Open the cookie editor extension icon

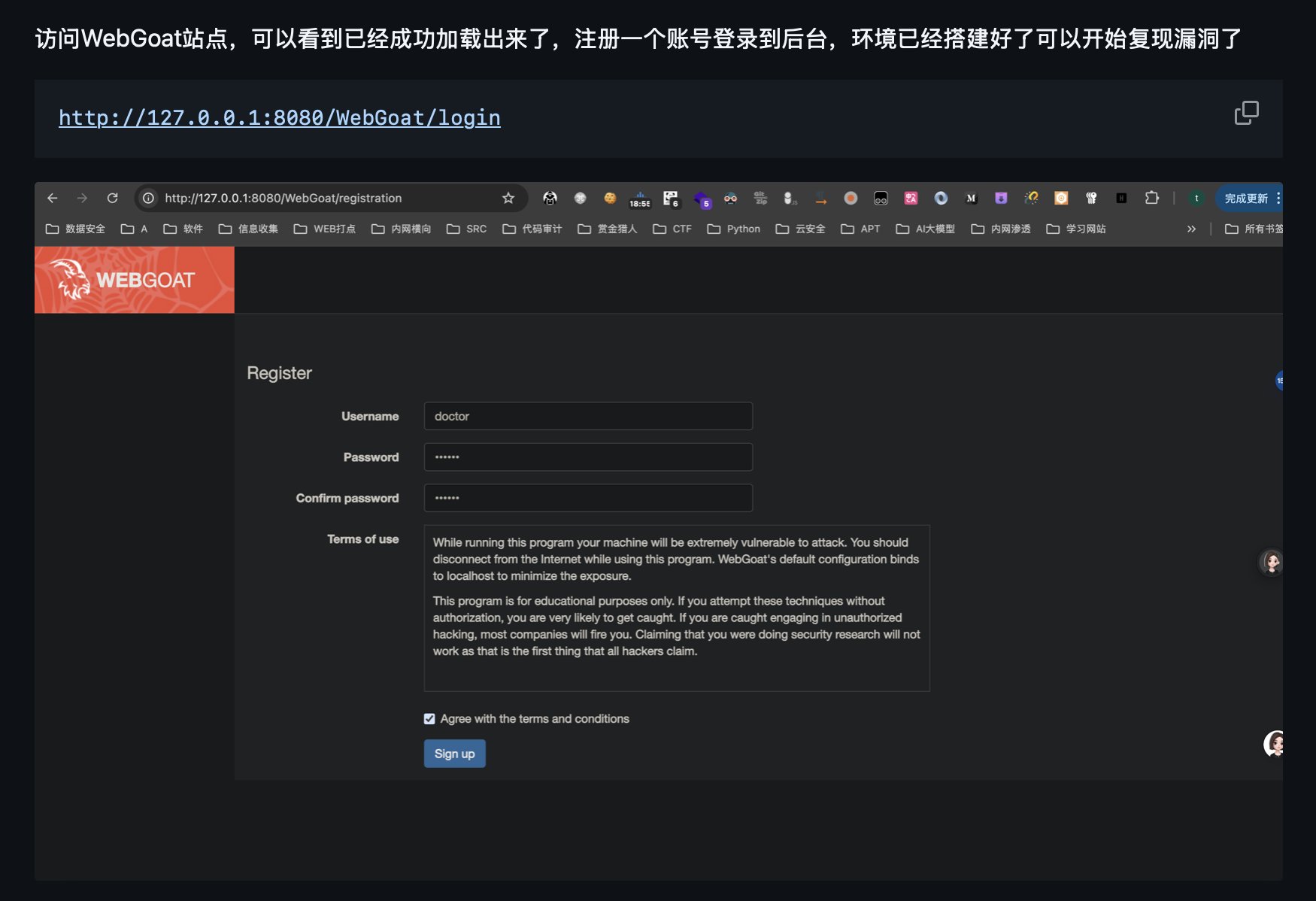[x=610, y=198]
